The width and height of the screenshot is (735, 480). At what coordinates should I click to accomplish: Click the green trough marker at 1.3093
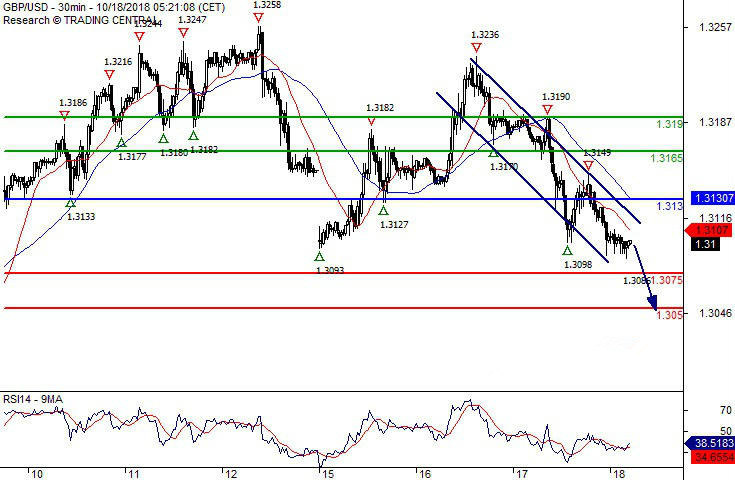pyautogui.click(x=319, y=256)
